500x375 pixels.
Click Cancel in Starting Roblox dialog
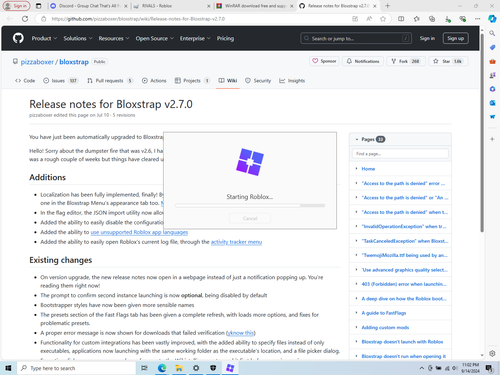coord(250,218)
